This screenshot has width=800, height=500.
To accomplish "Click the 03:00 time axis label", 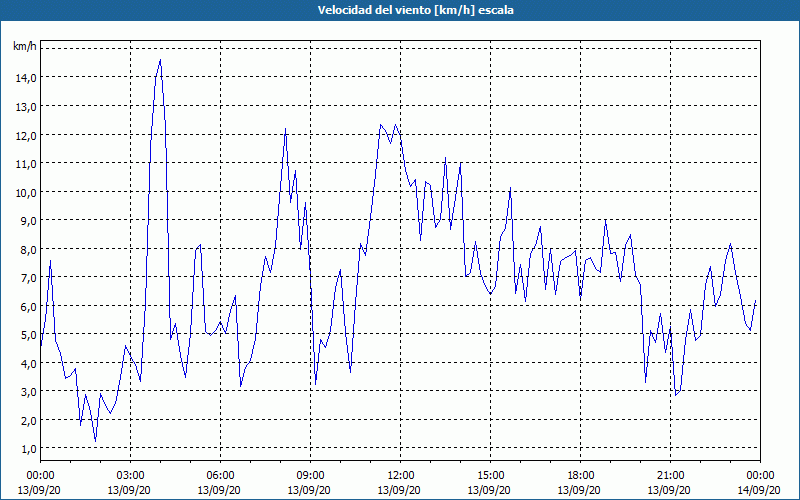I will click(x=130, y=476).
